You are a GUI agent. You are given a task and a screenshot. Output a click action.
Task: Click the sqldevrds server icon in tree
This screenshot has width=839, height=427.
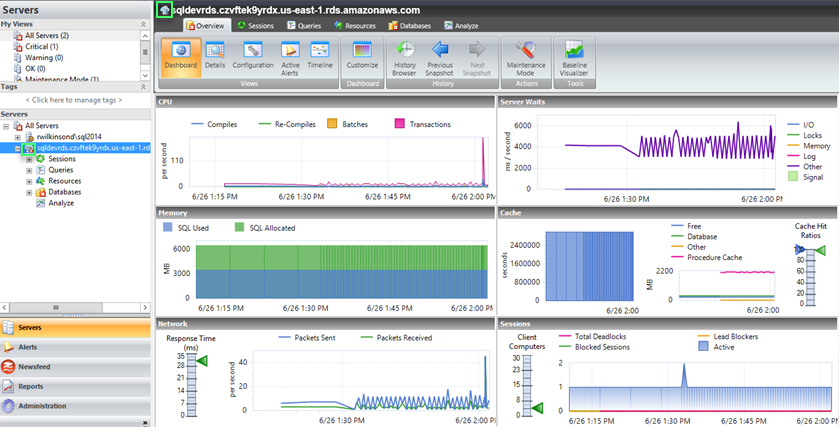click(28, 148)
